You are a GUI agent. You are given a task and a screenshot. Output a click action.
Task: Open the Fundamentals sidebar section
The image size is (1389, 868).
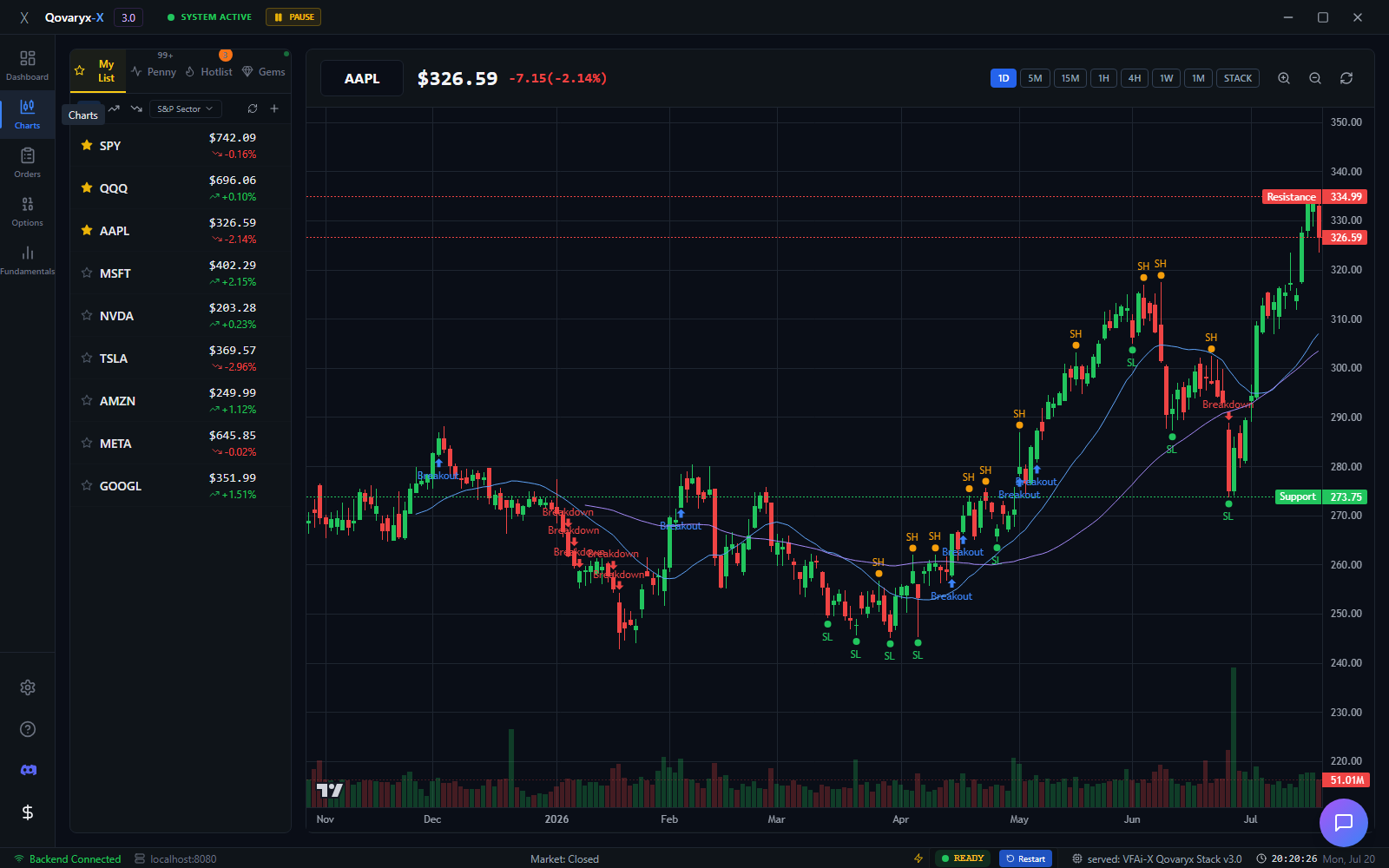[x=27, y=260]
